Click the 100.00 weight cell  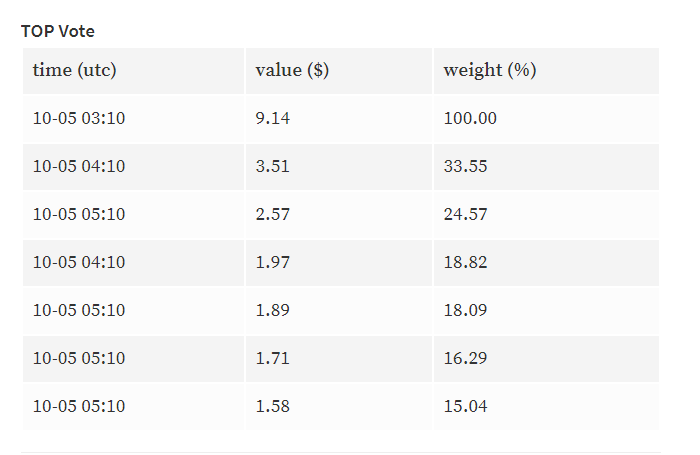[x=546, y=119]
